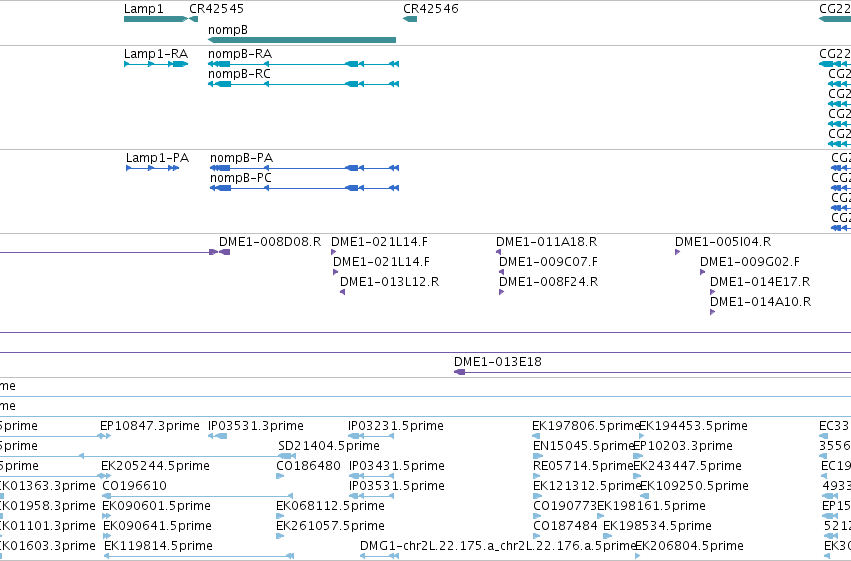The height and width of the screenshot is (561, 851).
Task: Click the EK205244.5prime EST label
Action: click(x=155, y=466)
